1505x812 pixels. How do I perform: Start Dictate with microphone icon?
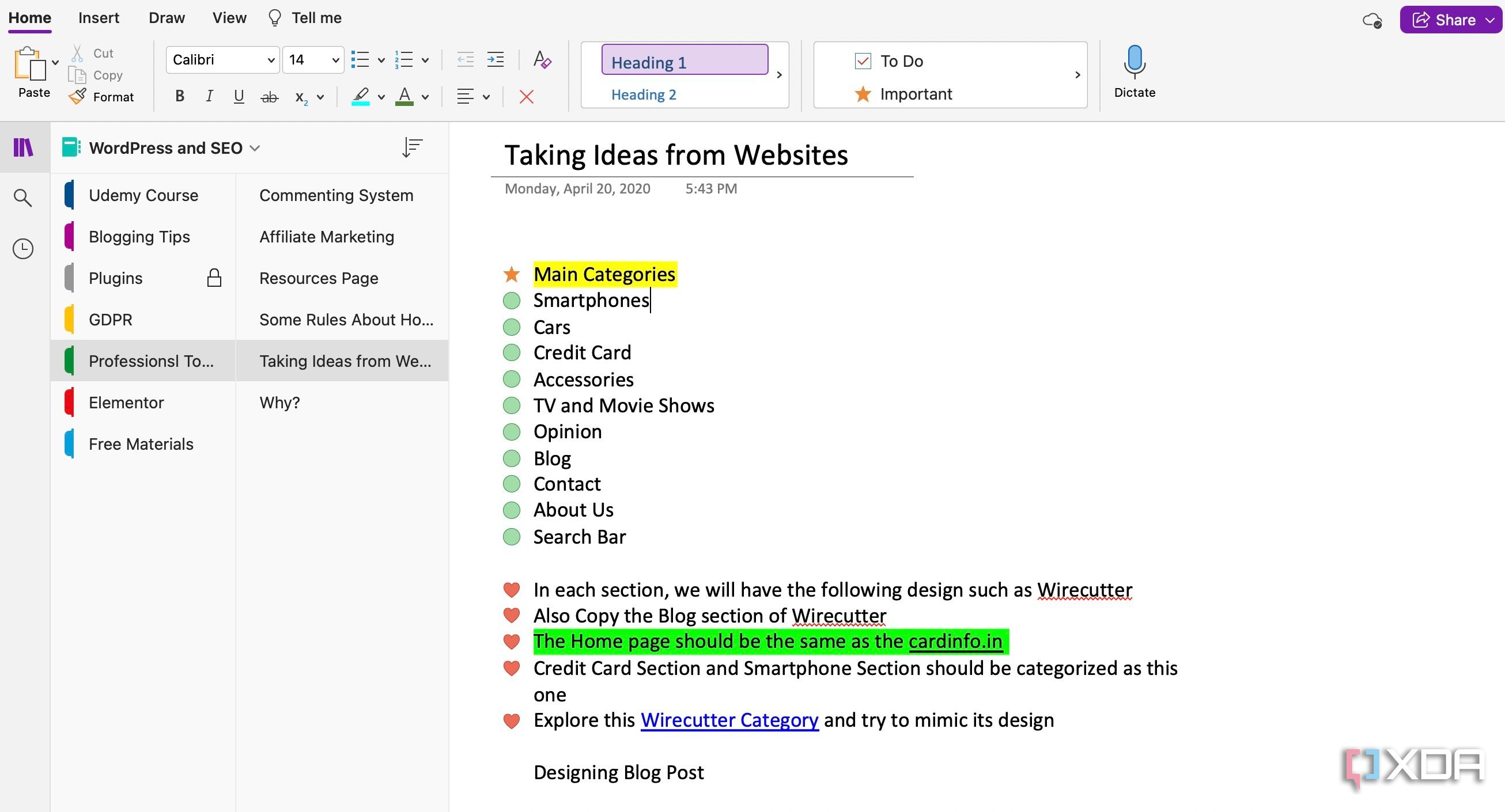[1134, 62]
